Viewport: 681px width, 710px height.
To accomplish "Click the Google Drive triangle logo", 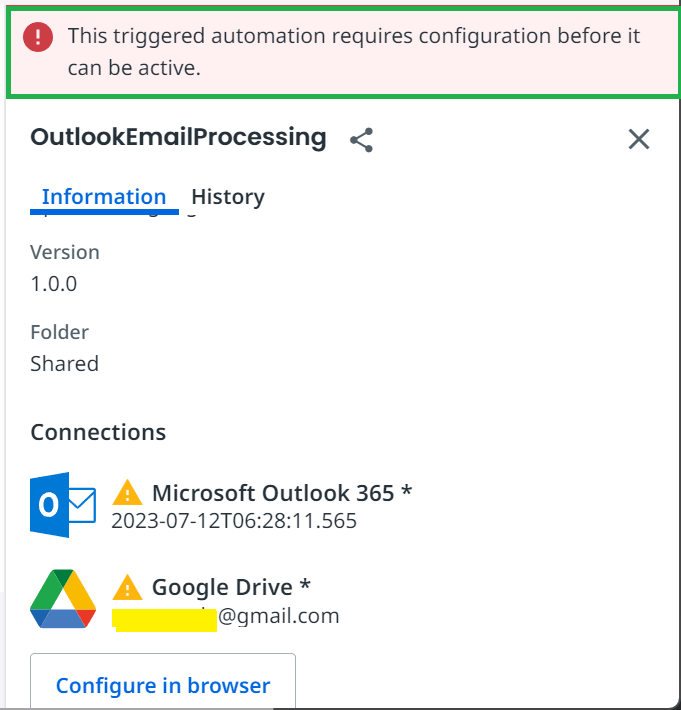I will (63, 599).
